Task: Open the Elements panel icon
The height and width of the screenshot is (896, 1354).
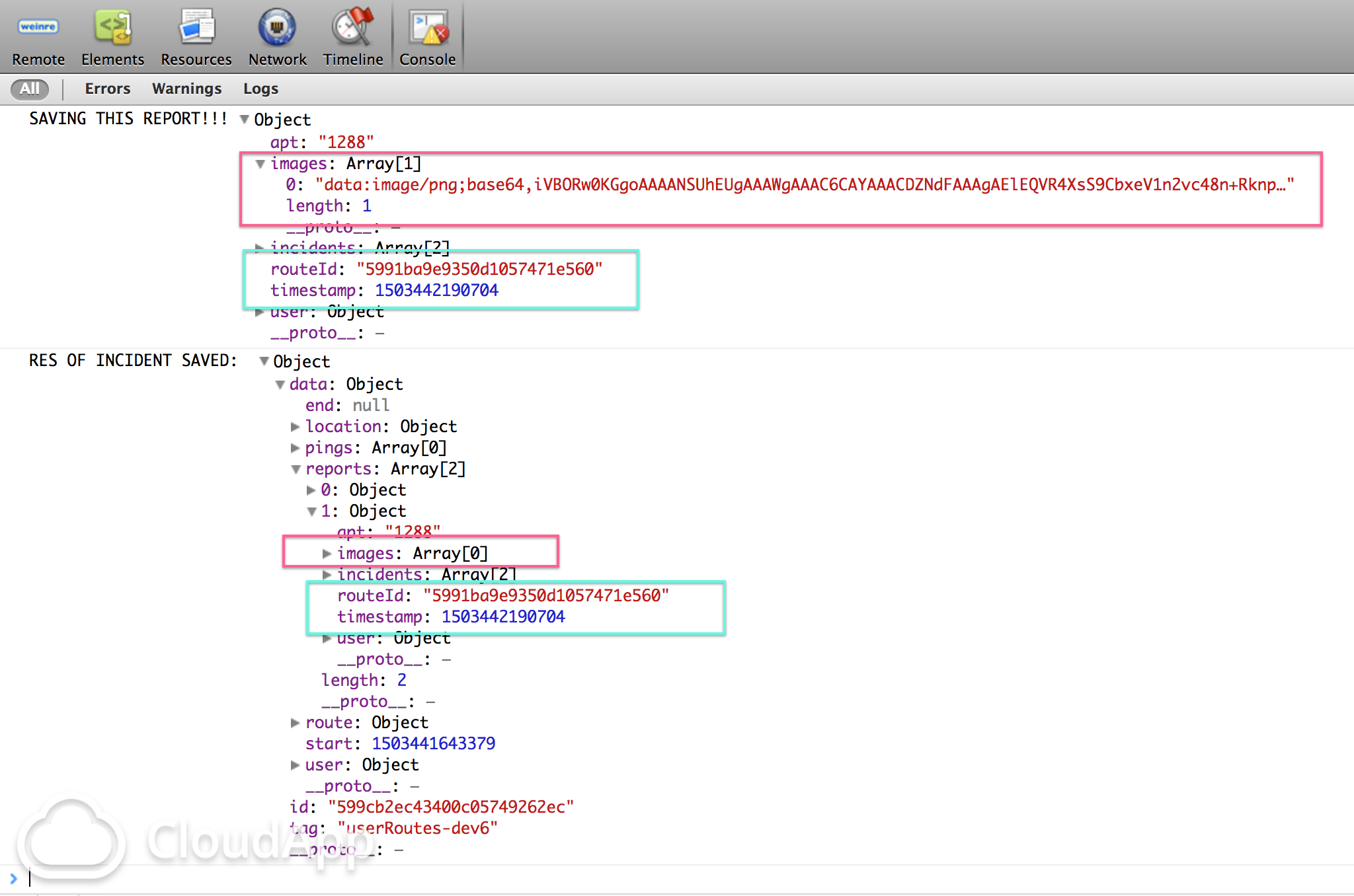Action: point(112,28)
